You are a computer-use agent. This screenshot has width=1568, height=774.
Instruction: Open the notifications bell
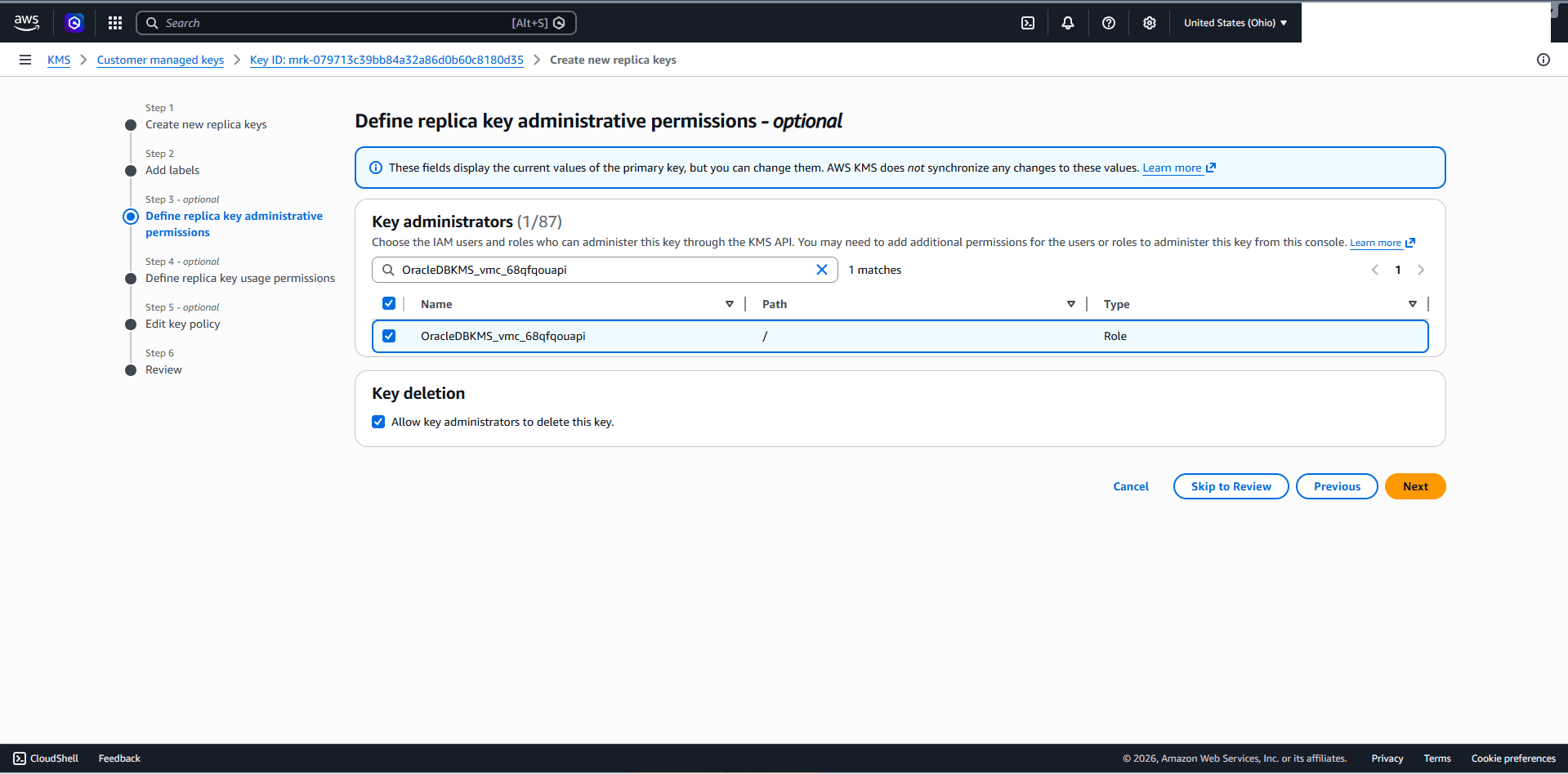click(x=1068, y=23)
